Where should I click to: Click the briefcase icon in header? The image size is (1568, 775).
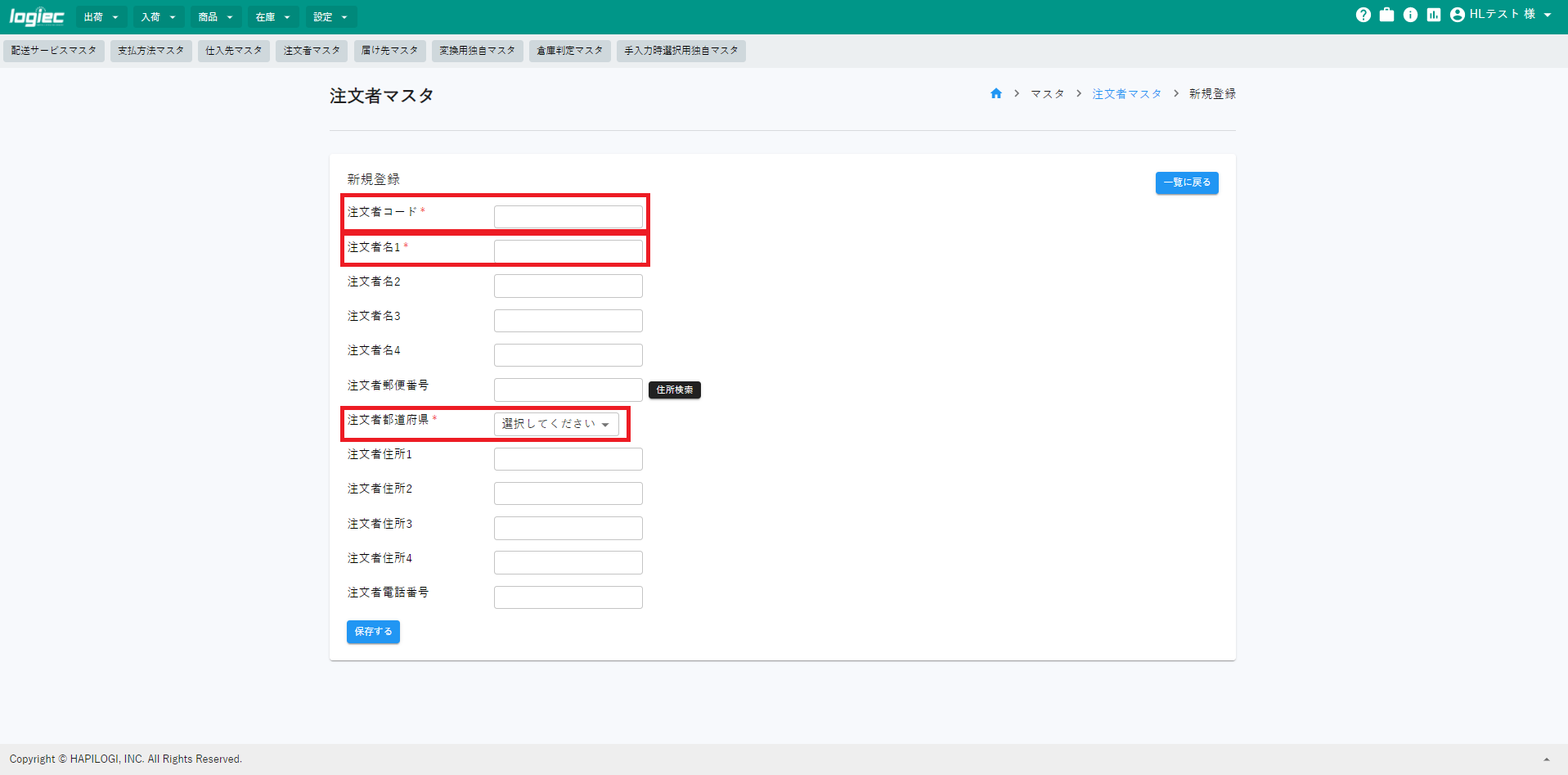1386,15
